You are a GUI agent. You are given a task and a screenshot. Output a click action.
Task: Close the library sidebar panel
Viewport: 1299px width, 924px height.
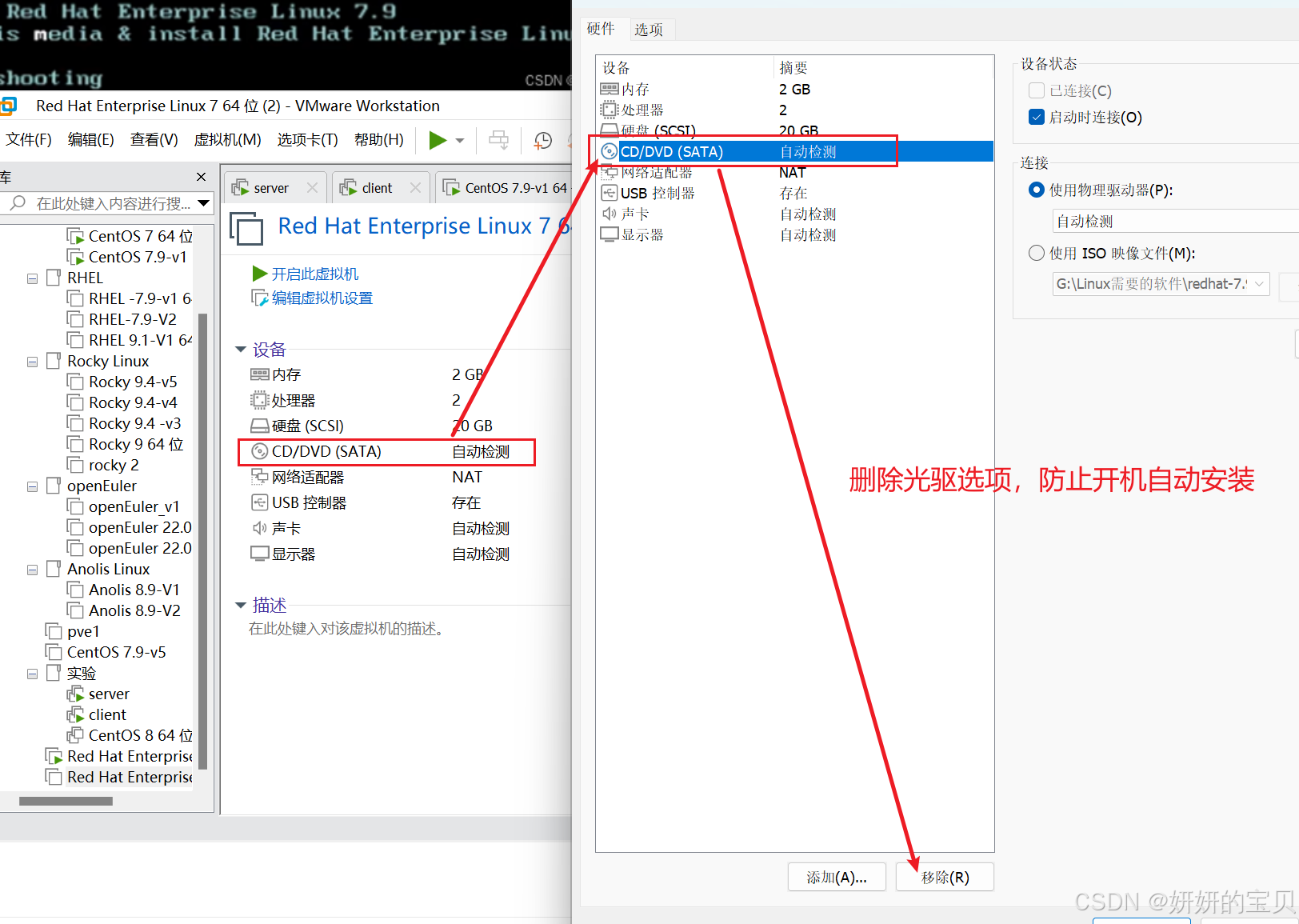click(x=202, y=177)
